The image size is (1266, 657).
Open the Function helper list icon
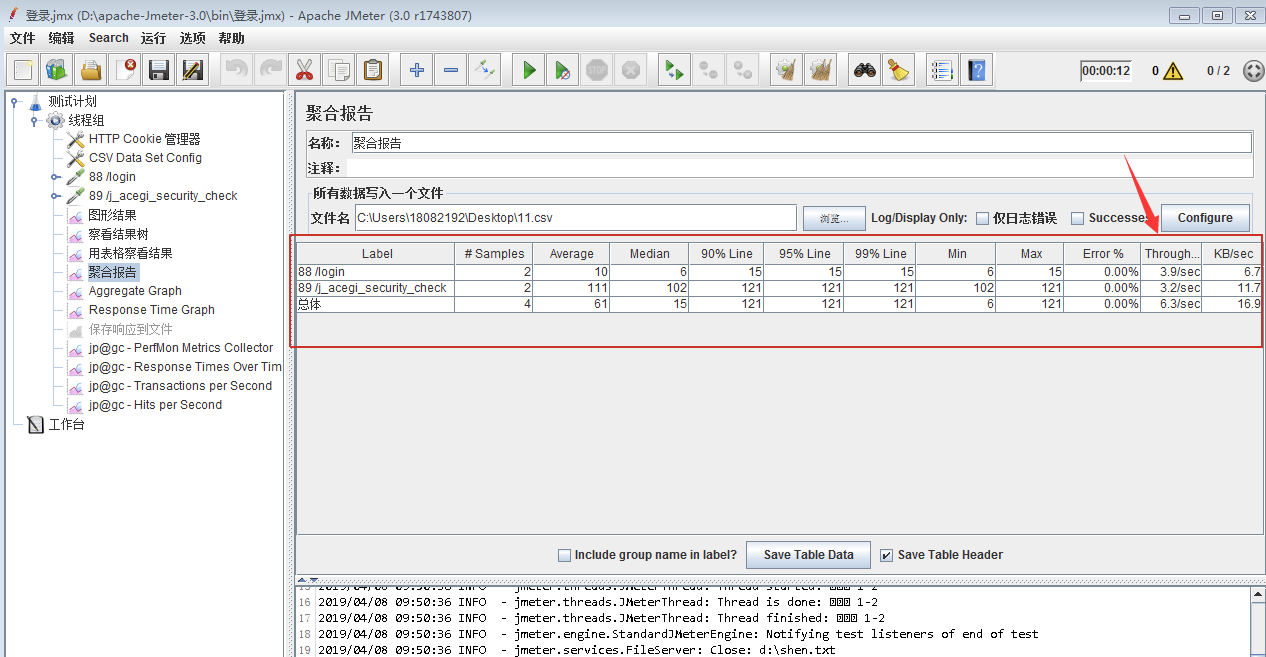click(943, 70)
